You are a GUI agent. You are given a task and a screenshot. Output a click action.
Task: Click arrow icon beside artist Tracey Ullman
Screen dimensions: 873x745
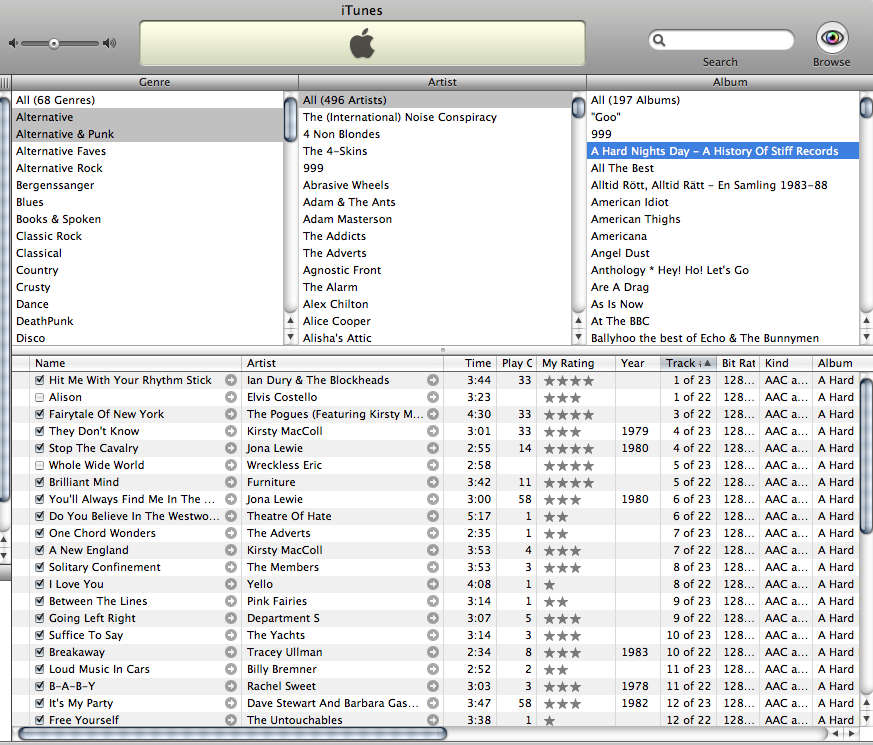pyautogui.click(x=433, y=652)
